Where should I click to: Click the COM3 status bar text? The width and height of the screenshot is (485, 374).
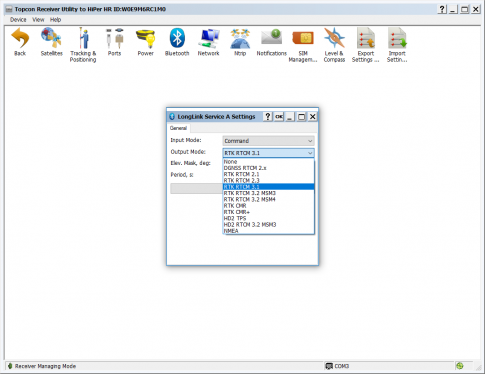tap(342, 366)
